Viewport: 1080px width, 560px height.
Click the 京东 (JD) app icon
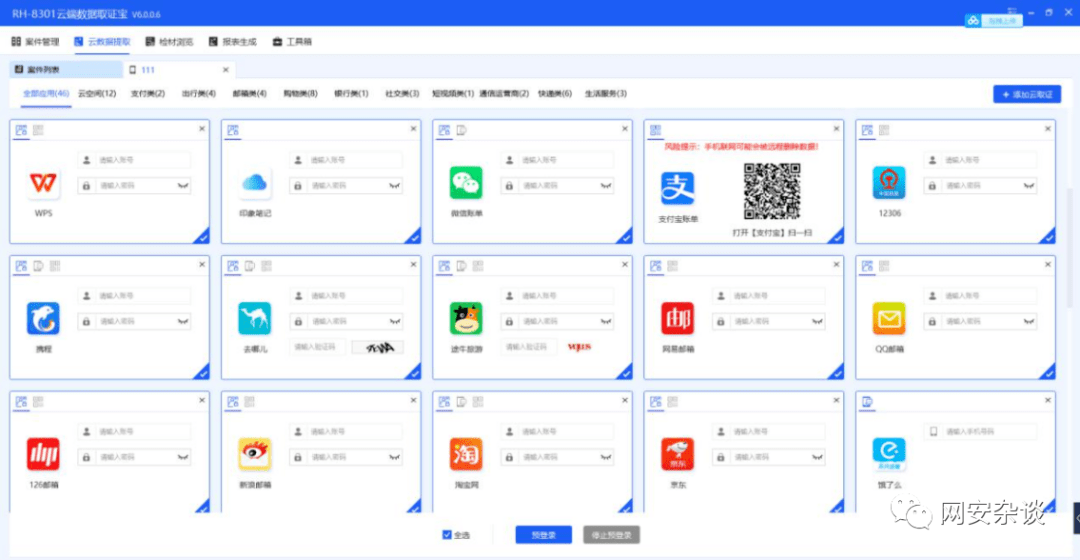(677, 454)
